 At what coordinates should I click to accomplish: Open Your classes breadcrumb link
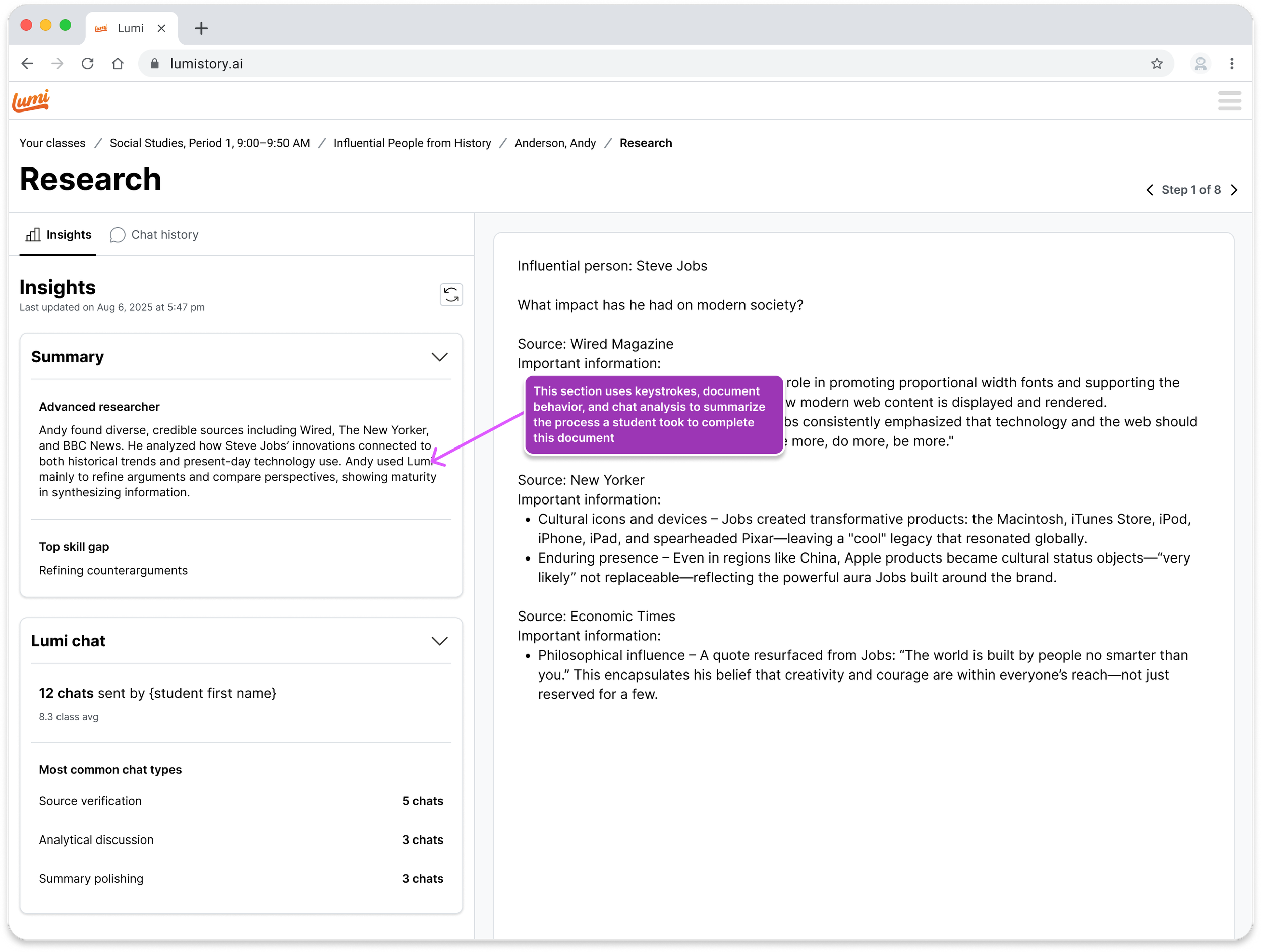[x=52, y=143]
